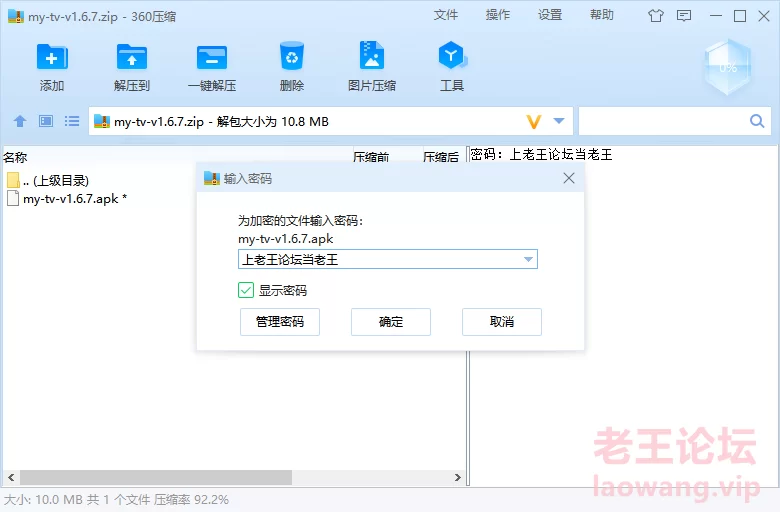Click the search magnifier icon

[757, 121]
